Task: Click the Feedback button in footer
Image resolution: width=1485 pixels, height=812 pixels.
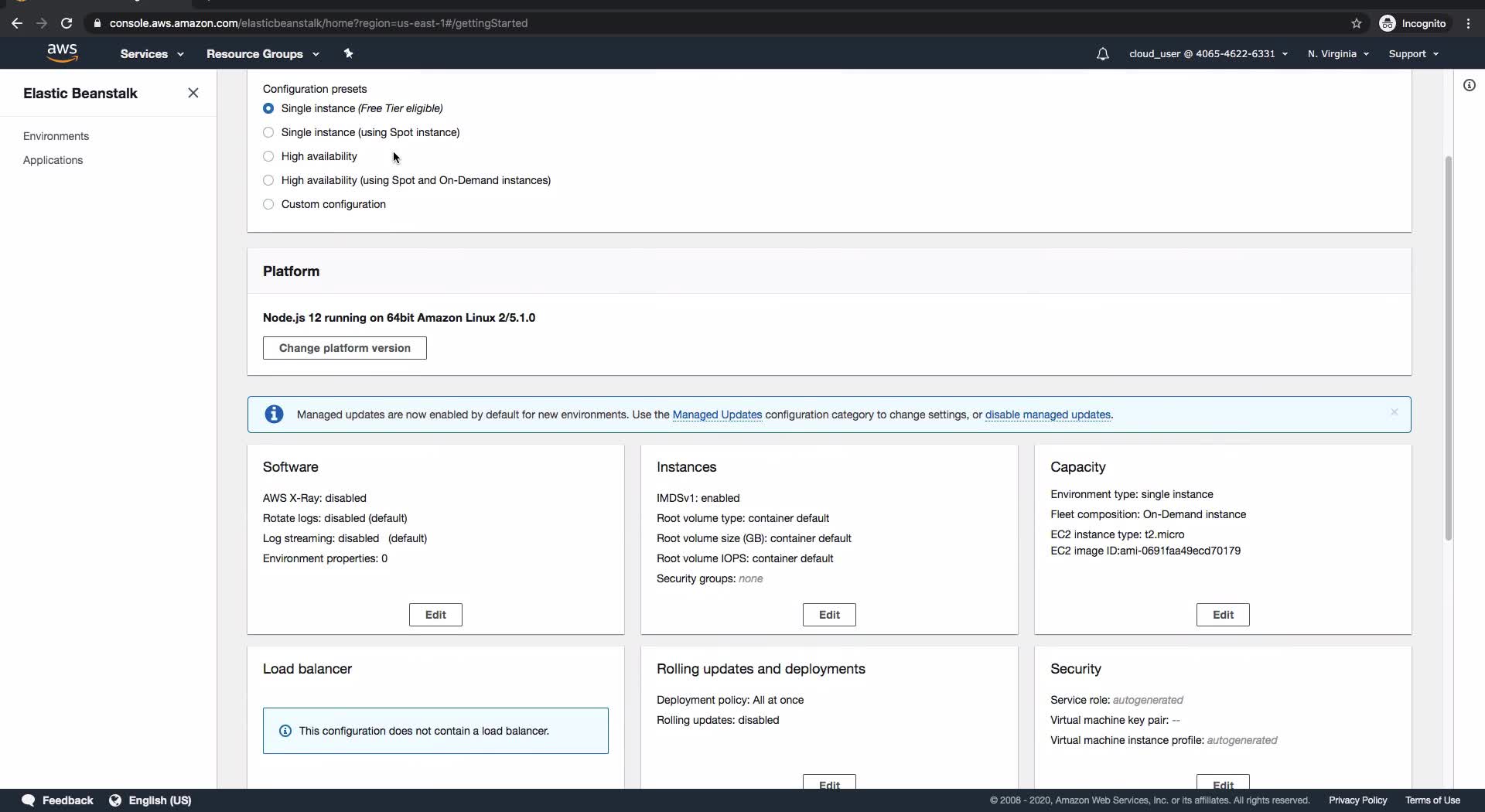Action: point(58,800)
